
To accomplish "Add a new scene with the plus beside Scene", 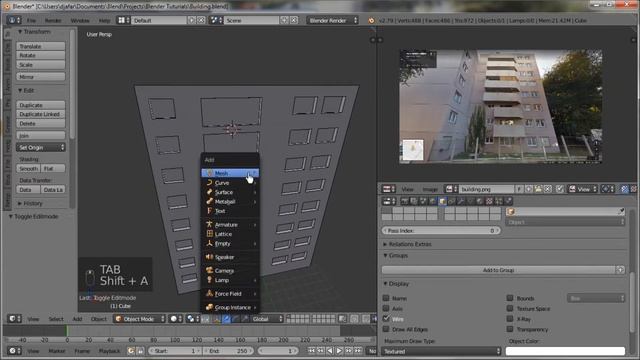I will pos(284,20).
